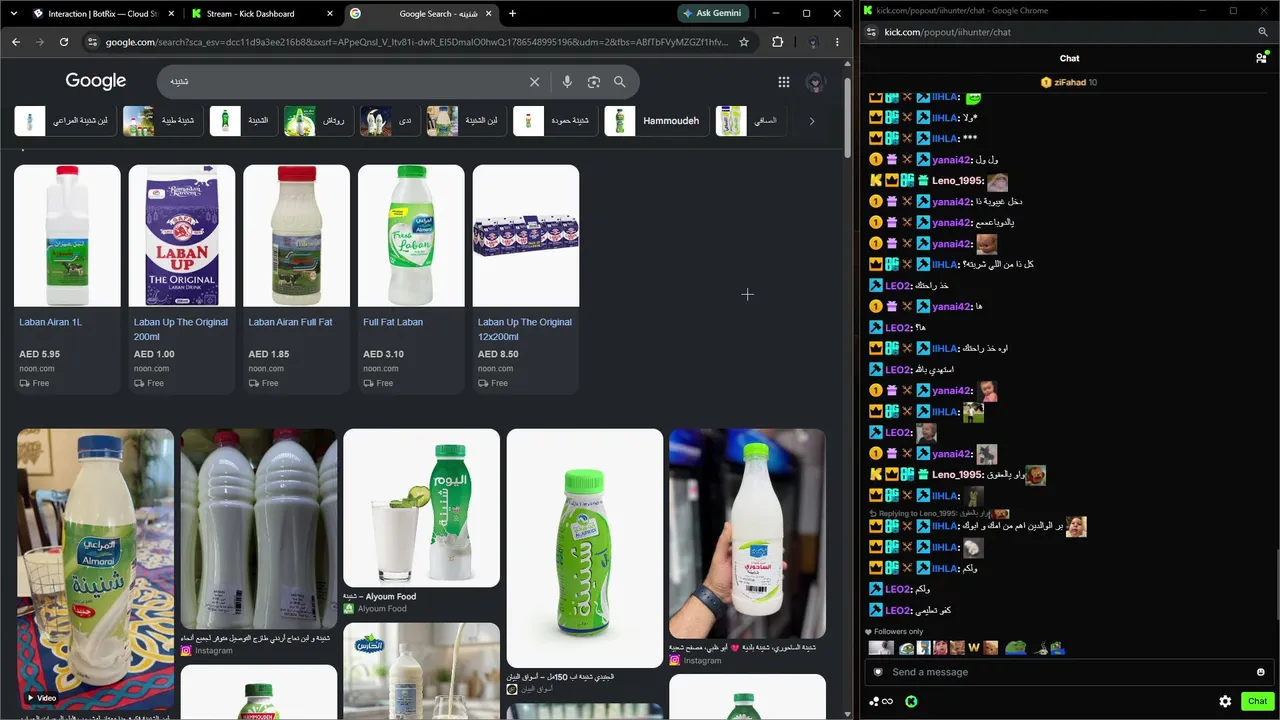This screenshot has height=720, width=1280.
Task: Click the green Kick logo icon below message box
Action: click(x=912, y=702)
